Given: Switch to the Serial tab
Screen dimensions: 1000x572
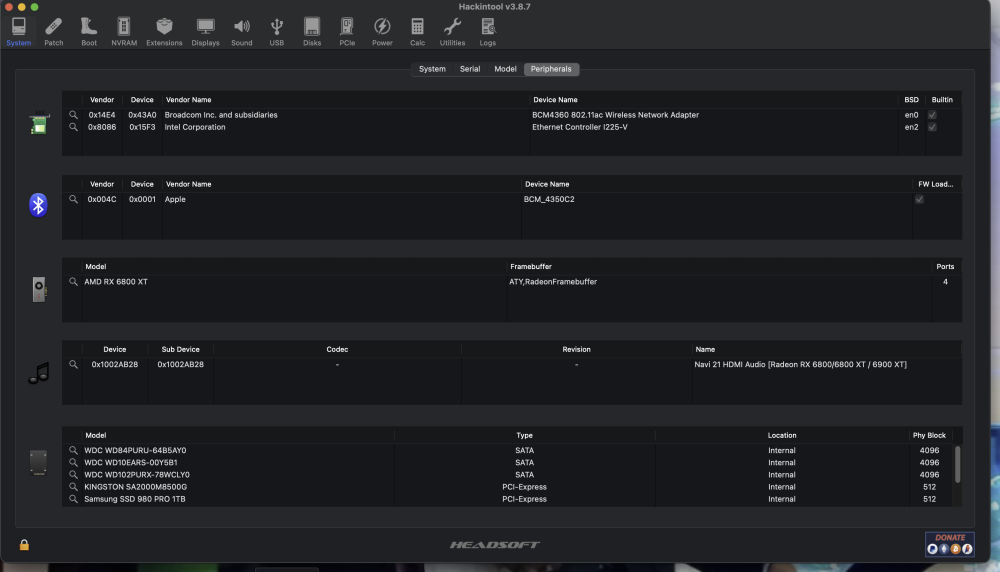Looking at the screenshot, I should click(470, 69).
